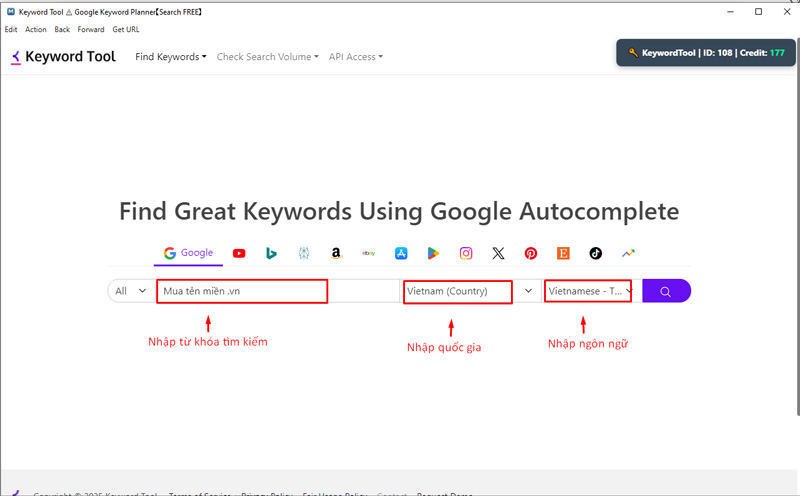This screenshot has width=800, height=496.
Task: Select the YouTube platform icon
Action: click(239, 254)
